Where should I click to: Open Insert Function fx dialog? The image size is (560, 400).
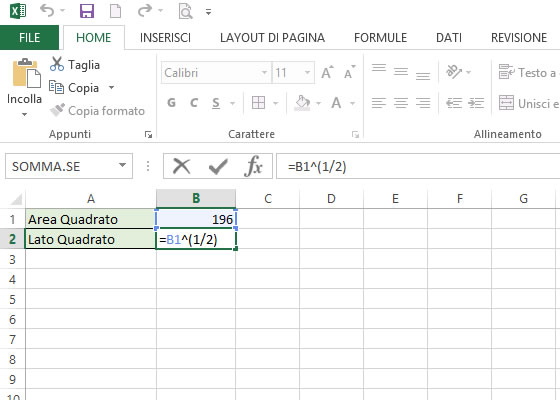click(253, 166)
